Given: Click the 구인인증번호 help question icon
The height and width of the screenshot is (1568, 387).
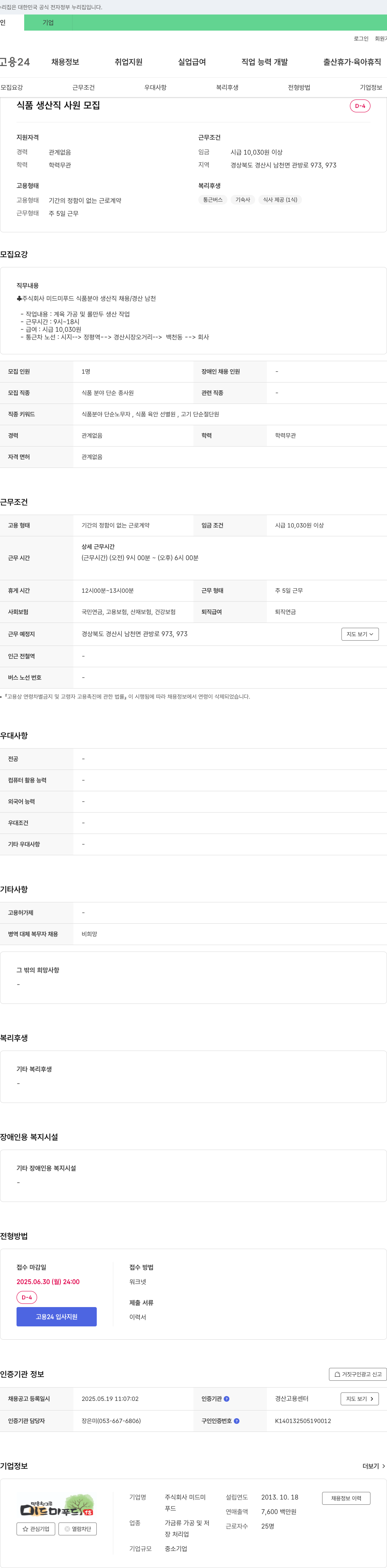Looking at the screenshot, I should pyautogui.click(x=237, y=1421).
